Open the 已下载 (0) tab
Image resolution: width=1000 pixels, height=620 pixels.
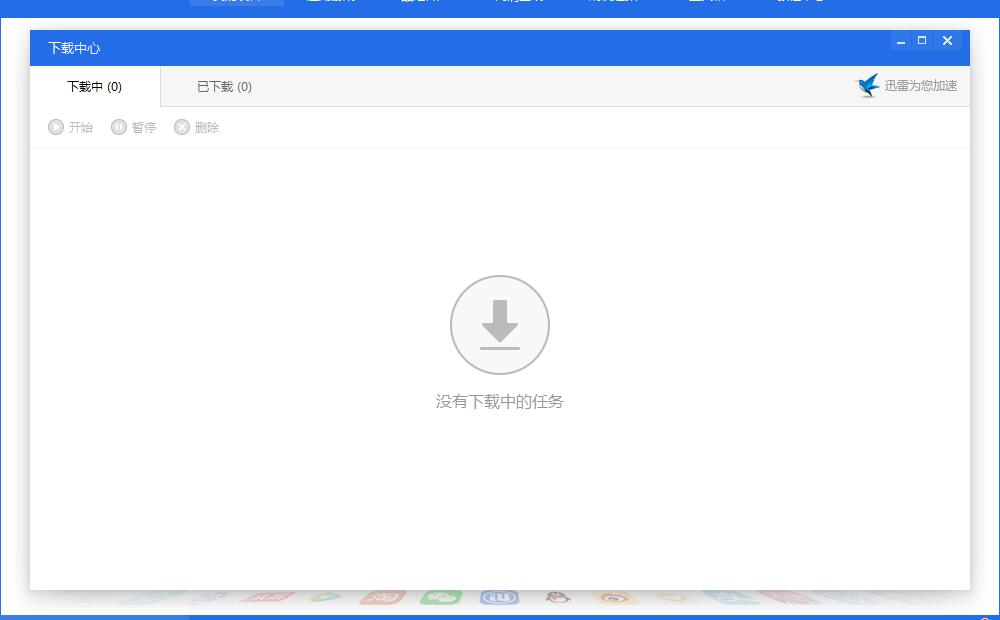click(224, 86)
